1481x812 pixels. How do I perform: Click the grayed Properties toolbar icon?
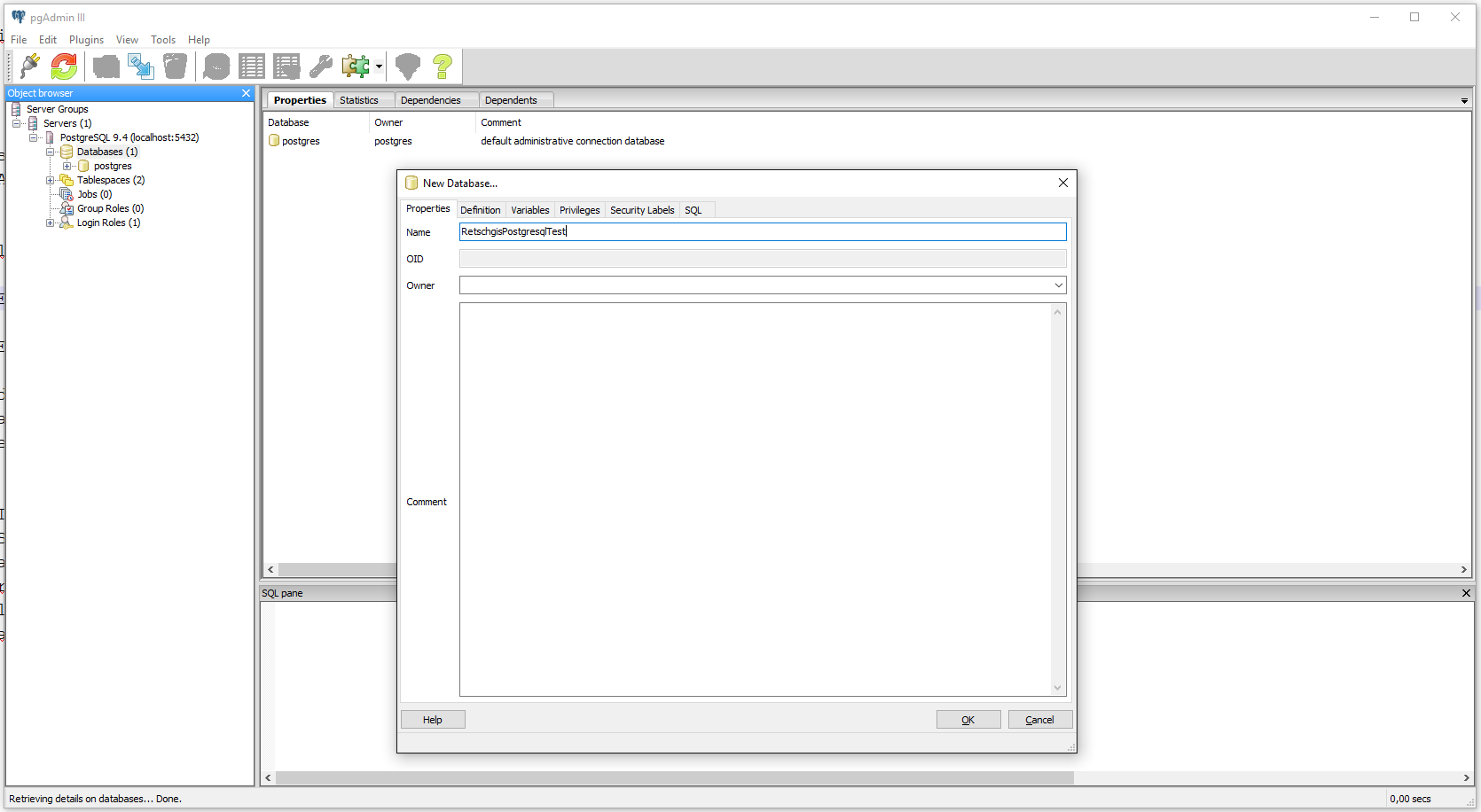[x=106, y=66]
